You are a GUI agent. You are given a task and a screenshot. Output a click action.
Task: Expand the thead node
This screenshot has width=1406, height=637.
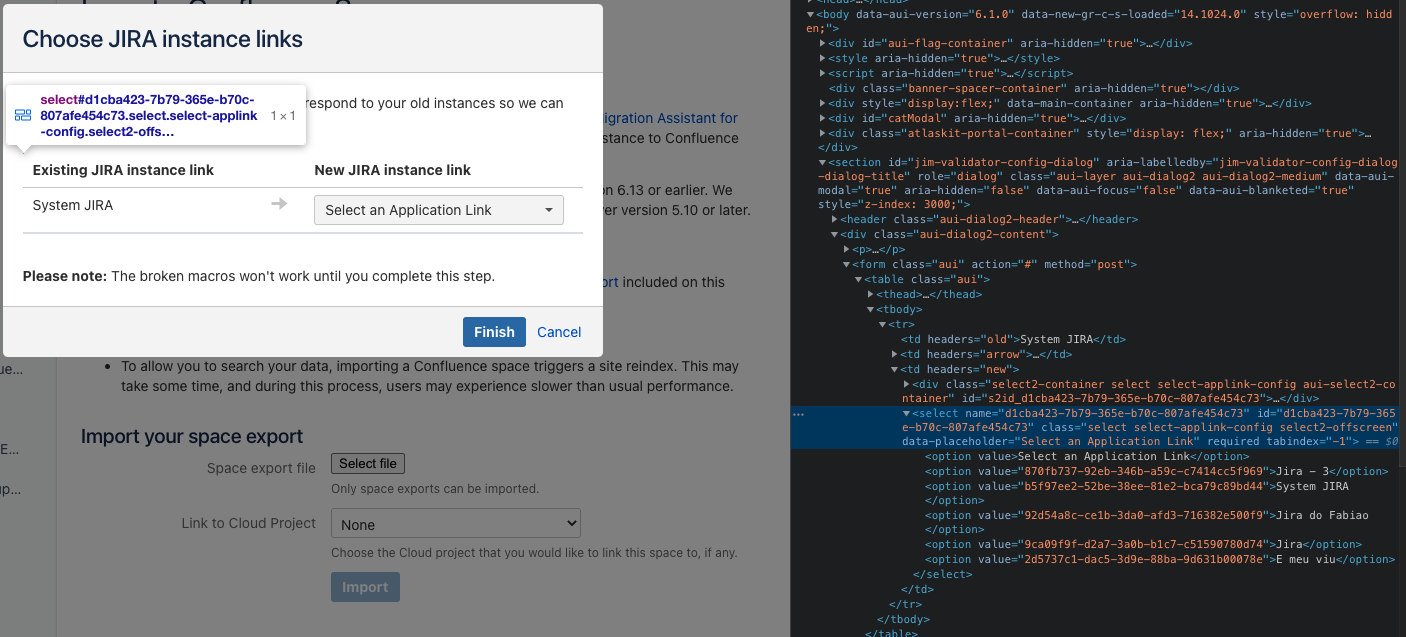870,294
